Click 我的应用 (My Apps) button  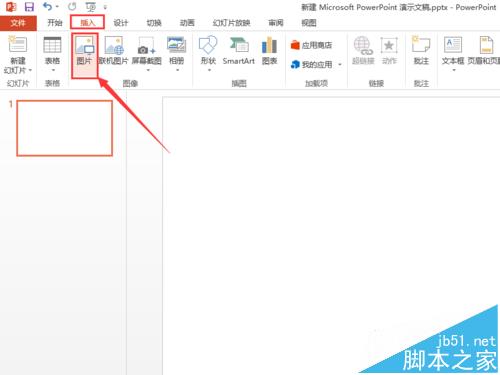coord(311,64)
